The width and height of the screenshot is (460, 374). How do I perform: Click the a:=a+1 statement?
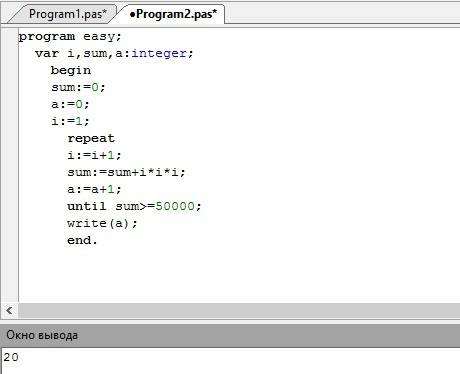pyautogui.click(x=94, y=189)
